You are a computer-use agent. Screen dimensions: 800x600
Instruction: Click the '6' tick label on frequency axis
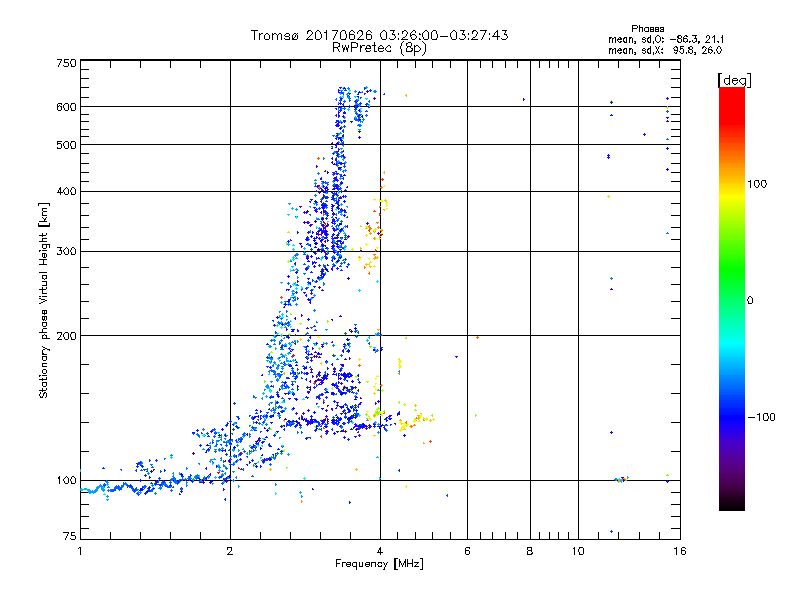(x=467, y=551)
